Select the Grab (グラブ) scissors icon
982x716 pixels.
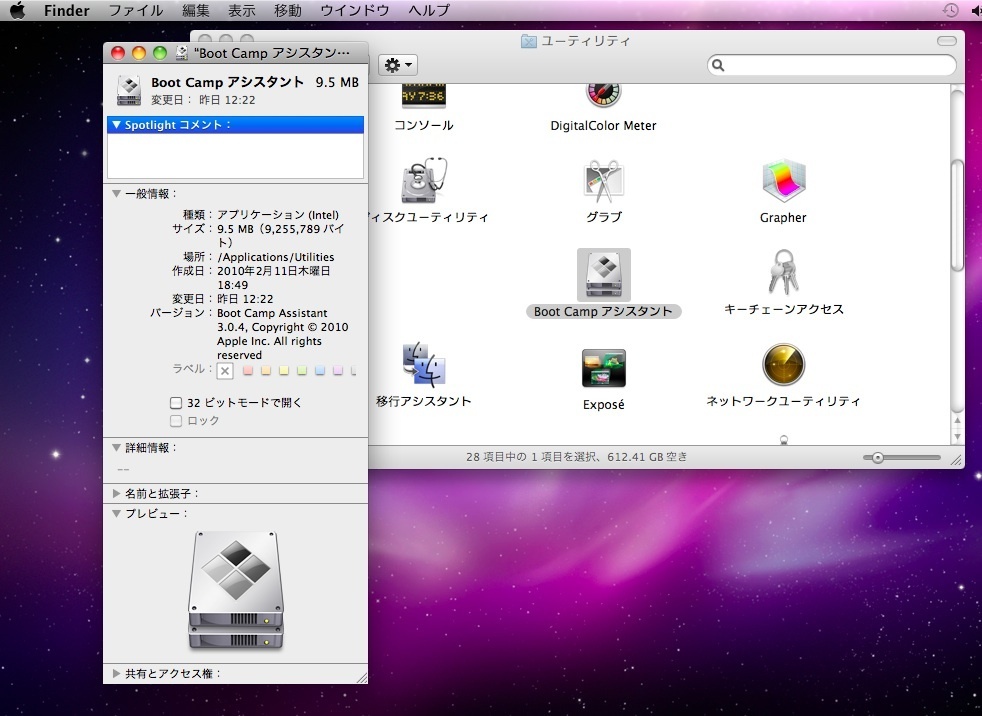click(x=603, y=181)
